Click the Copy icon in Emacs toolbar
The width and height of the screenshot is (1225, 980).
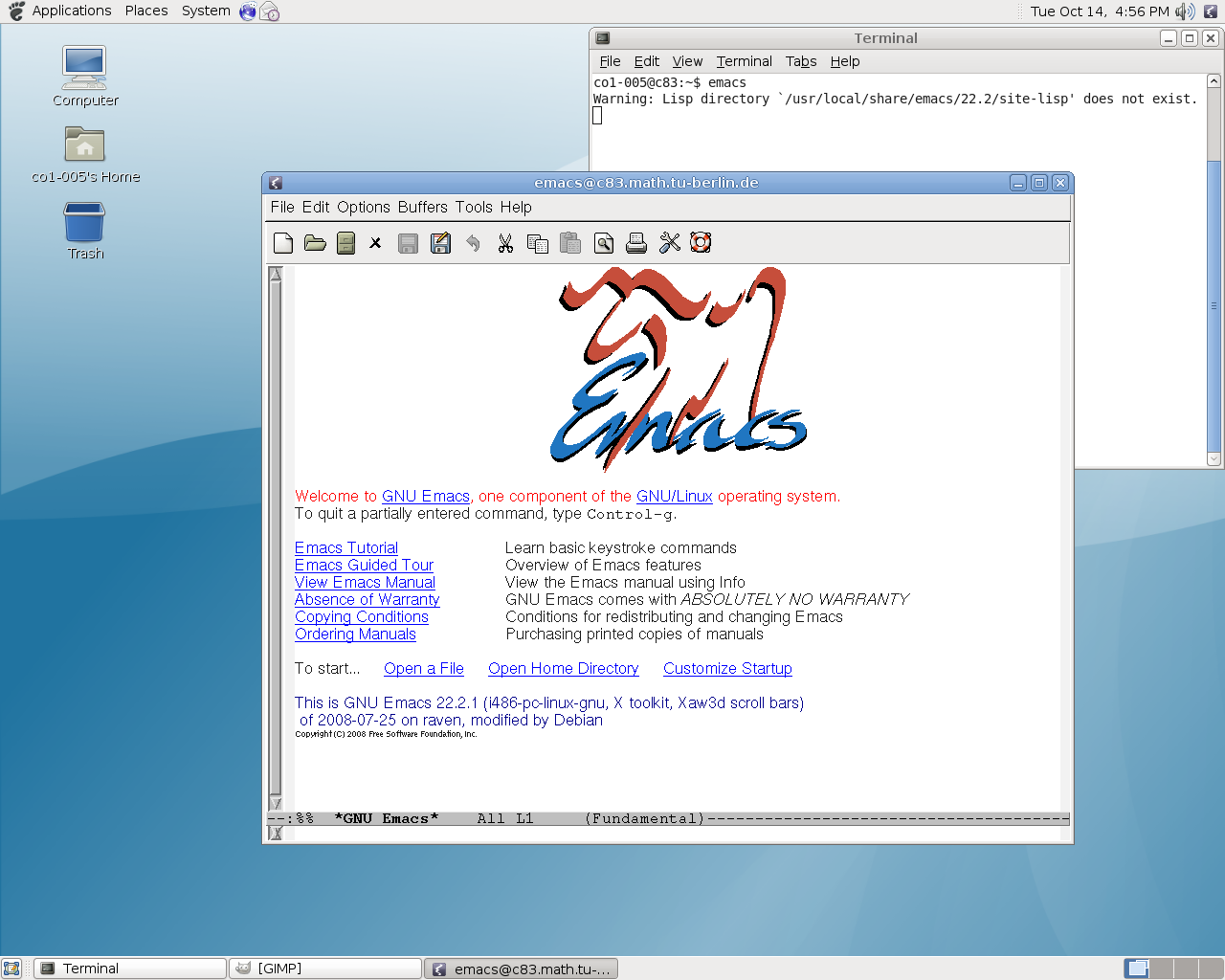[538, 243]
